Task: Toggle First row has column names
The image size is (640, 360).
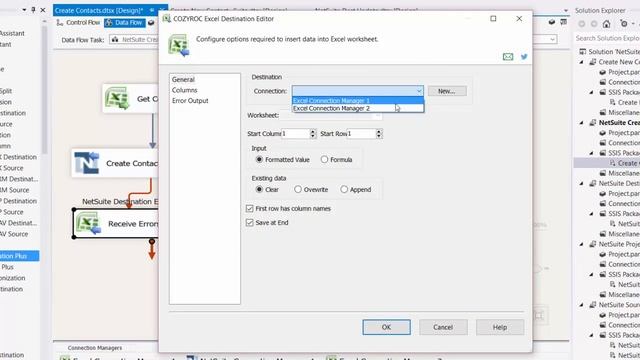Action: click(250, 209)
